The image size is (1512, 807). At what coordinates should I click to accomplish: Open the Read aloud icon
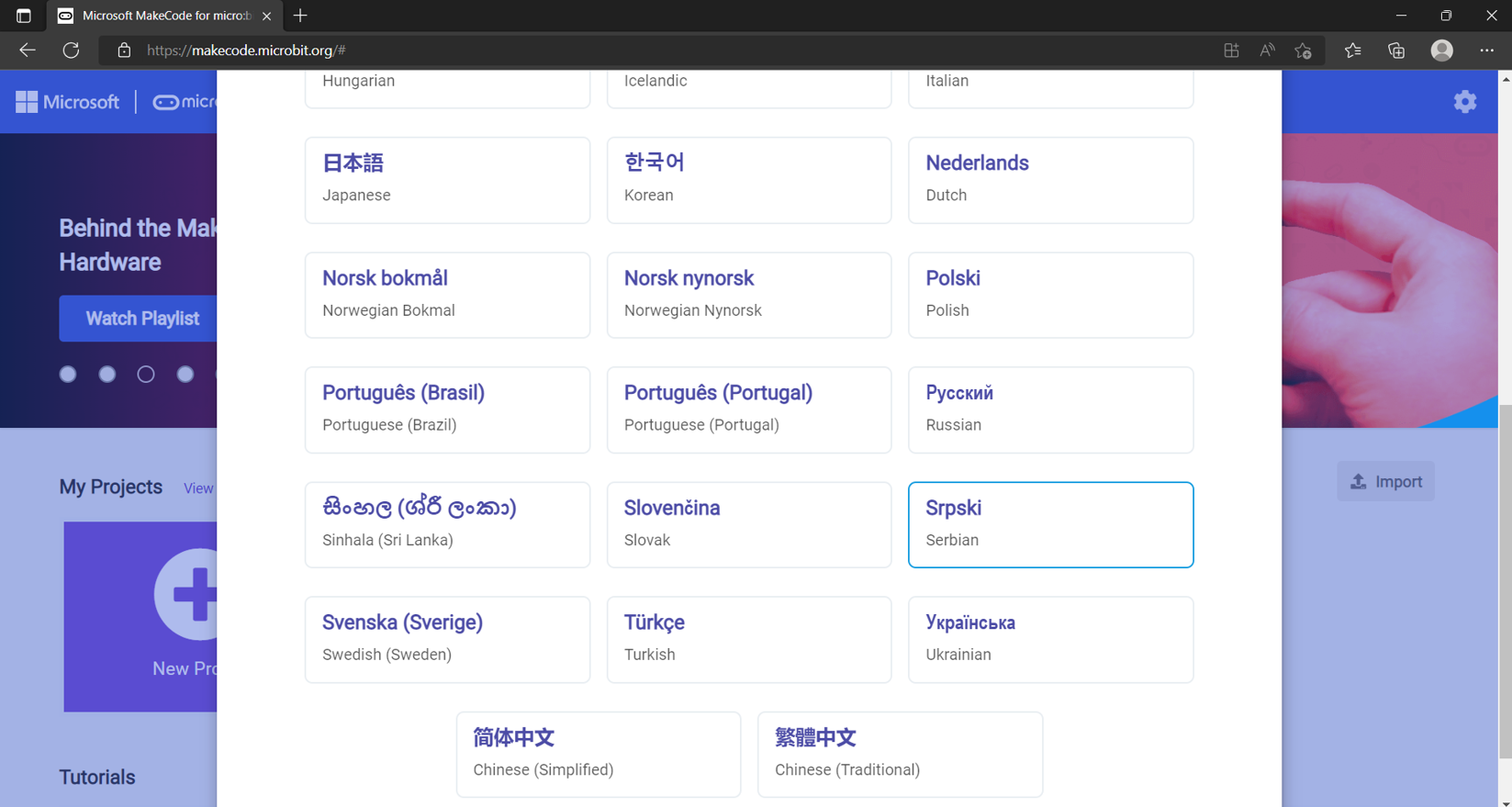[1267, 50]
